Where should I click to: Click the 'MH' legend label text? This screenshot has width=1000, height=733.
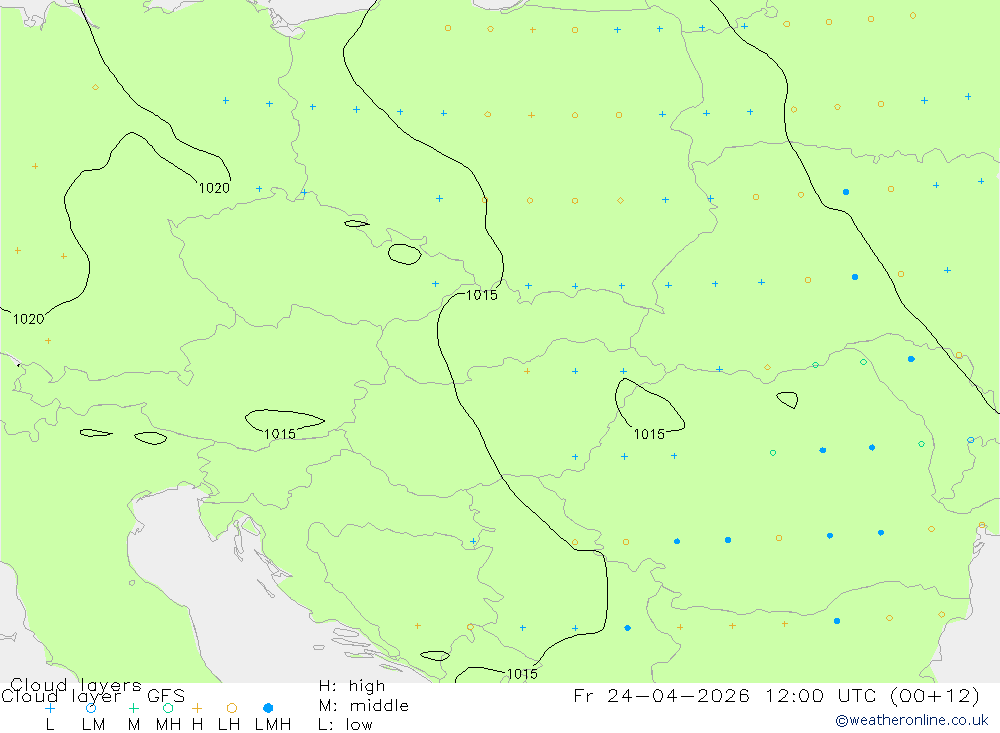click(x=168, y=725)
